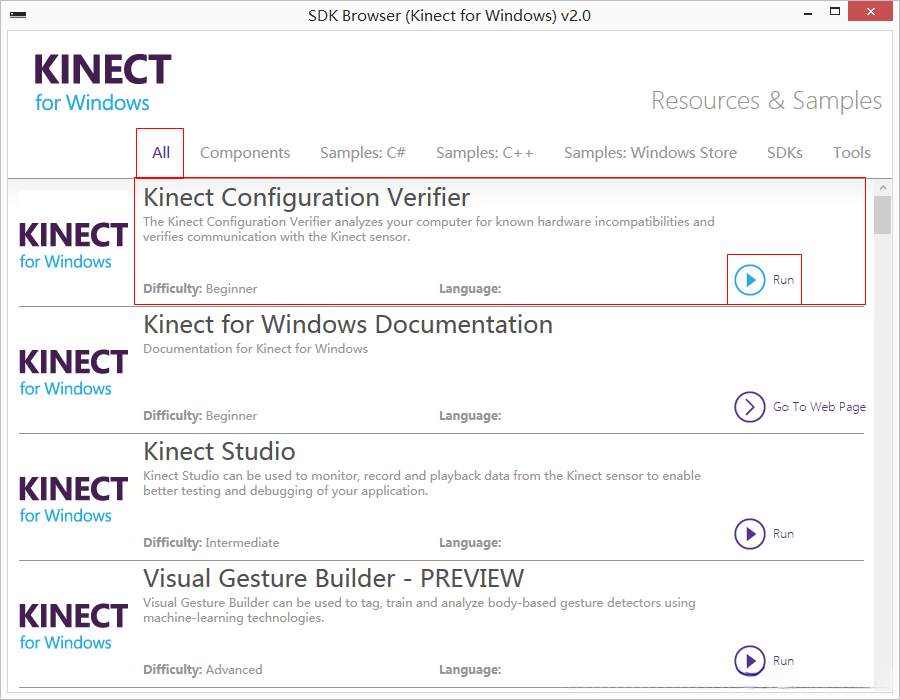Viewport: 900px width, 700px height.
Task: Select the All tab
Action: (161, 153)
